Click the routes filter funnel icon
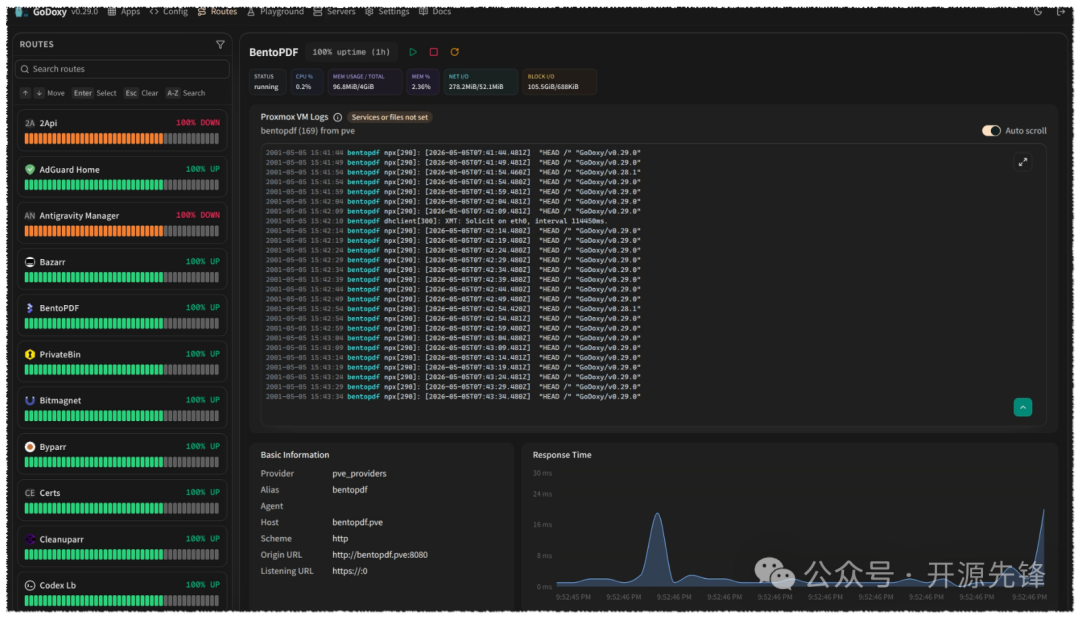1080x618 pixels. pos(220,45)
